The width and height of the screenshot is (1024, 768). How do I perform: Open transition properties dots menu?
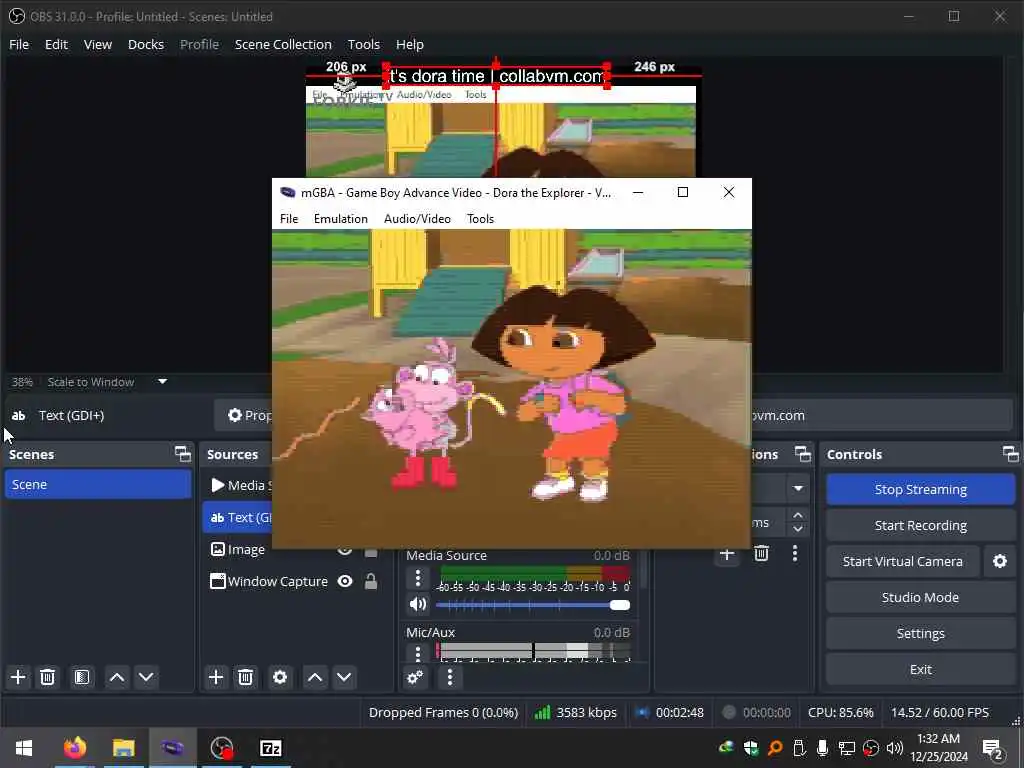click(795, 554)
